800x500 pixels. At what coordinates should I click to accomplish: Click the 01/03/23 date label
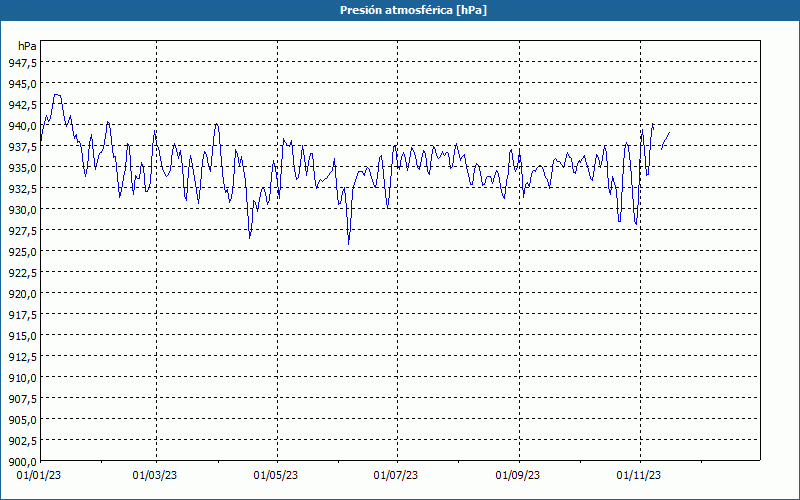click(155, 476)
